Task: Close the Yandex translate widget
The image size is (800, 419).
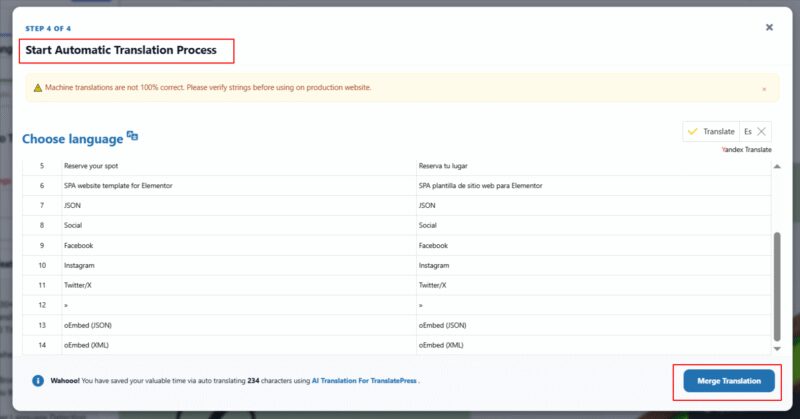Action: coord(762,132)
